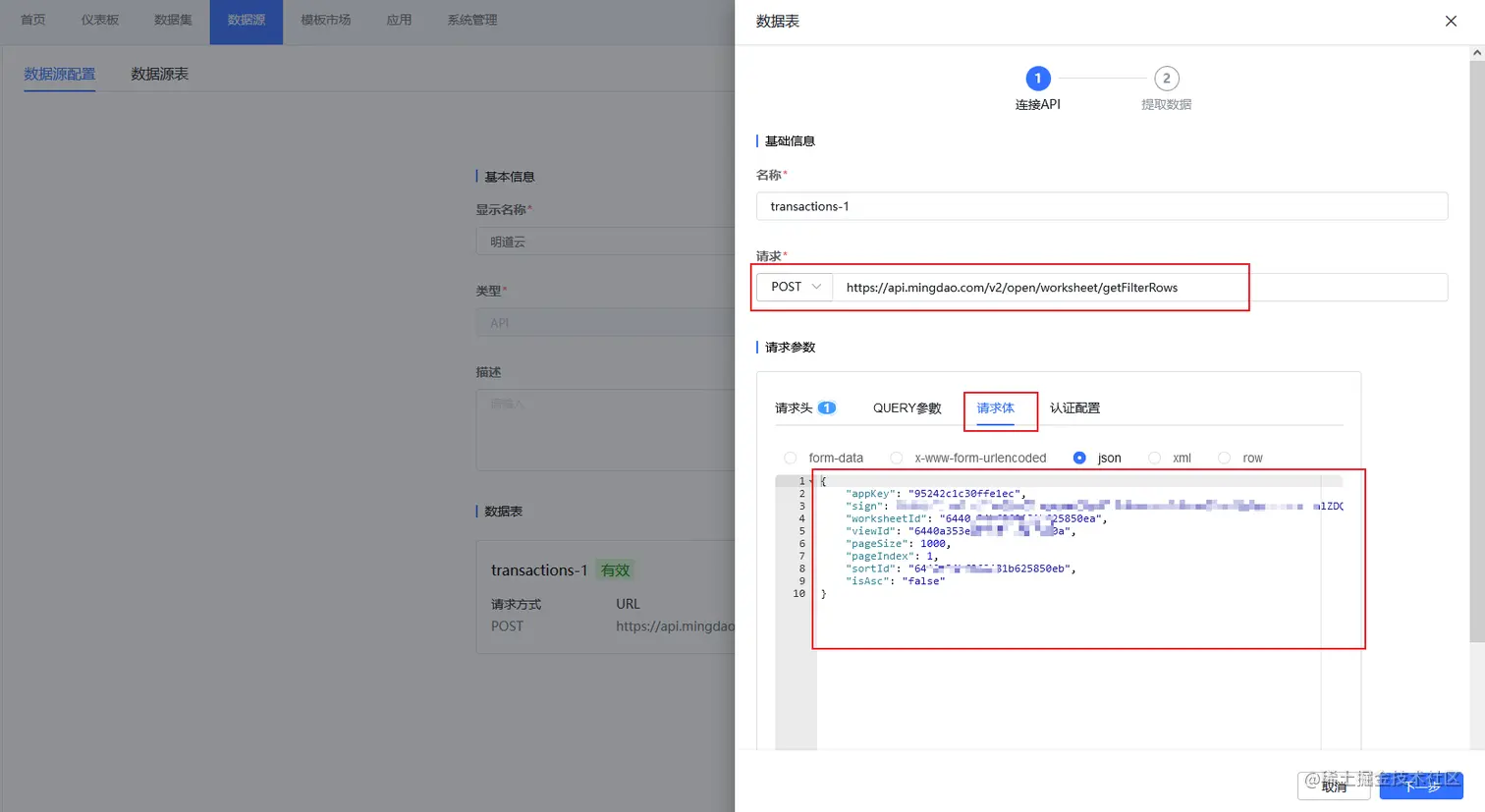Select the form-data radio option

coord(791,458)
